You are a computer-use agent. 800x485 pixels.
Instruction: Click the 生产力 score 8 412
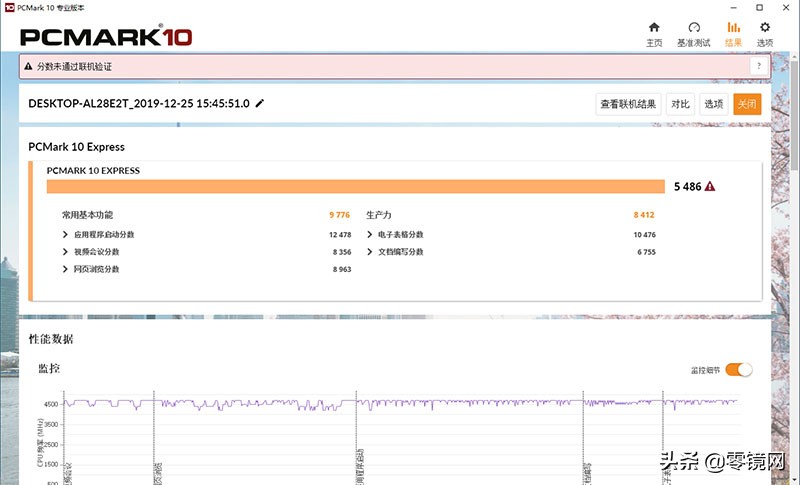(644, 215)
